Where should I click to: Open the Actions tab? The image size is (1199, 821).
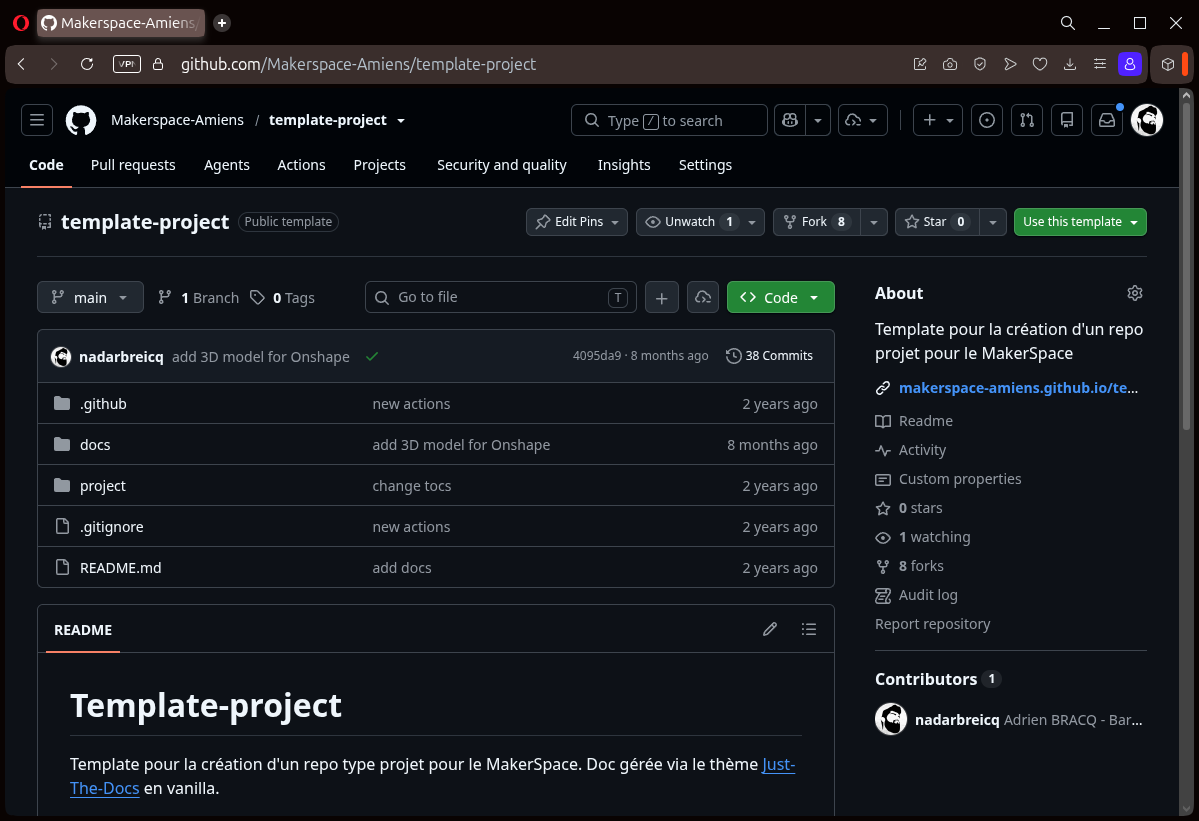[301, 165]
